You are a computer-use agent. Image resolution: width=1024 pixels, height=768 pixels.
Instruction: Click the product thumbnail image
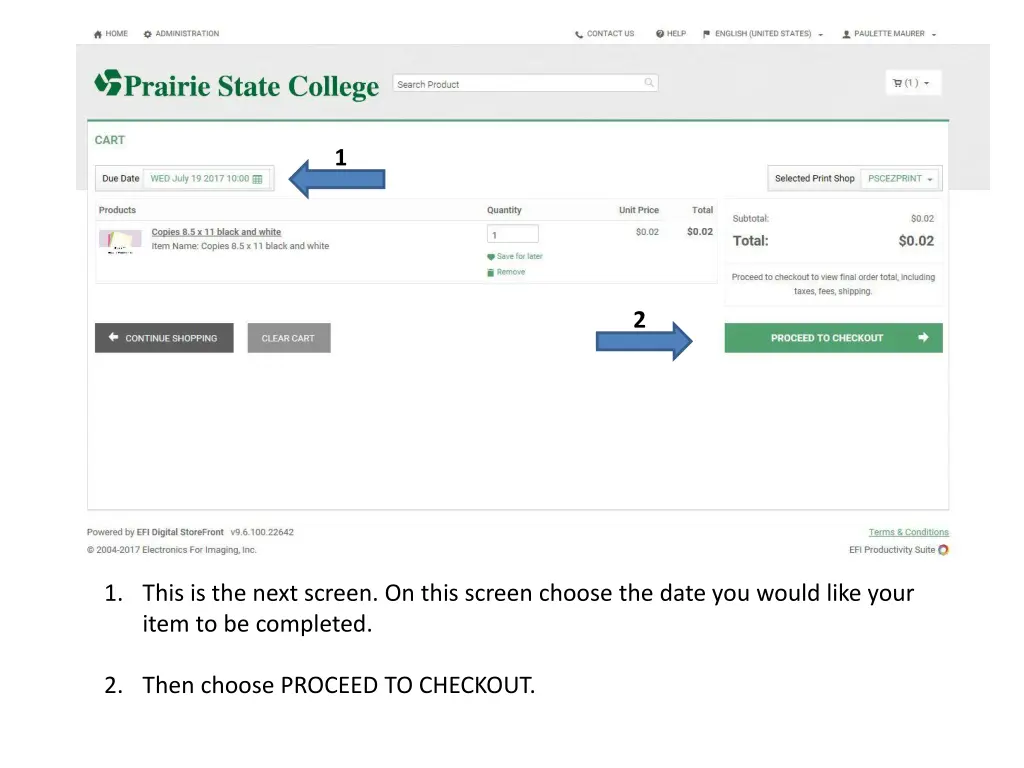pos(120,241)
